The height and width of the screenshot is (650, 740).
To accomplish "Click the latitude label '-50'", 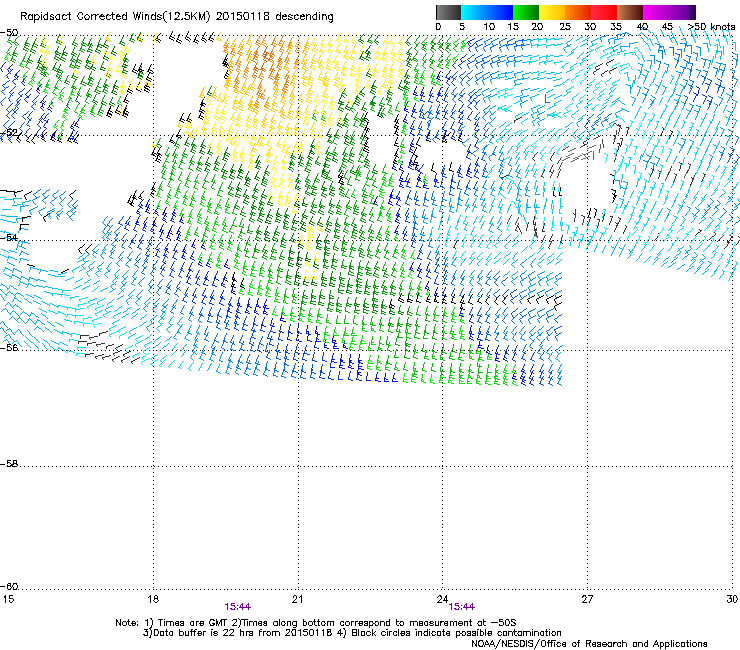I will pyautogui.click(x=9, y=33).
